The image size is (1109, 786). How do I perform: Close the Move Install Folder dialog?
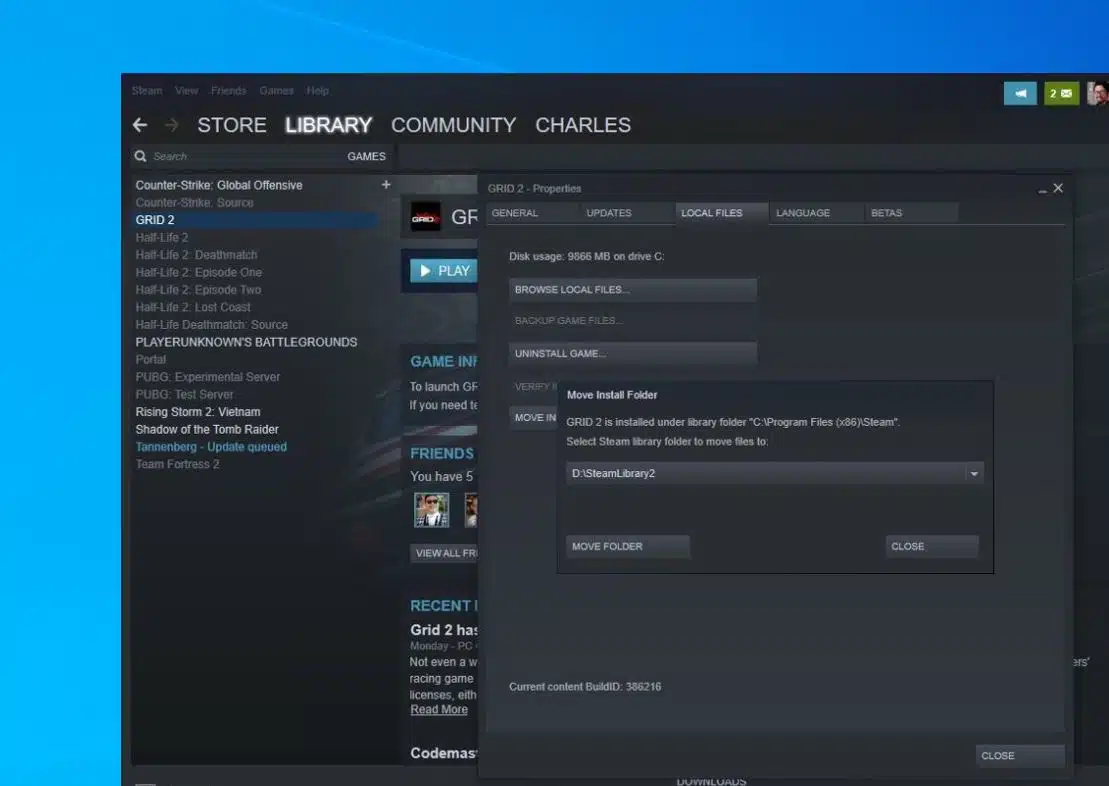(932, 546)
